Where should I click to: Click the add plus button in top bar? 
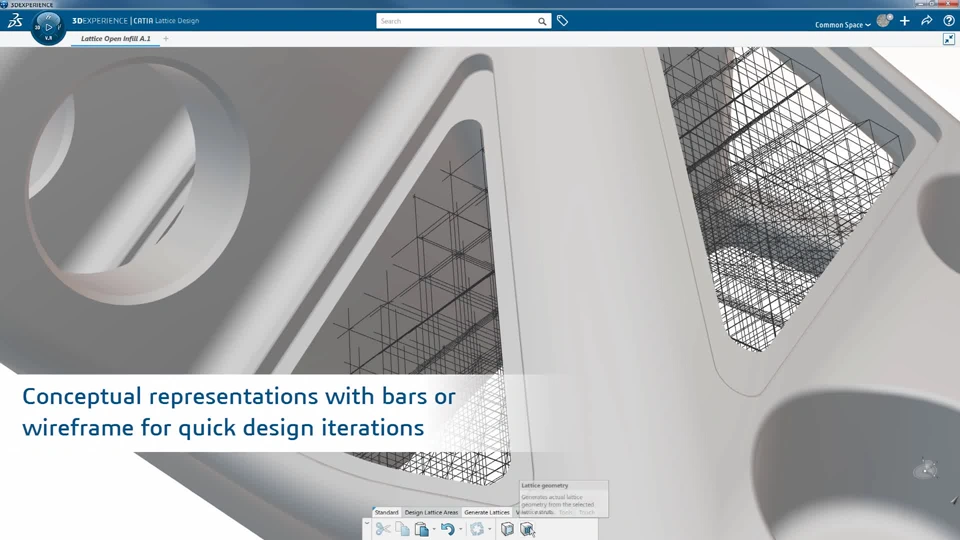pyautogui.click(x=904, y=21)
